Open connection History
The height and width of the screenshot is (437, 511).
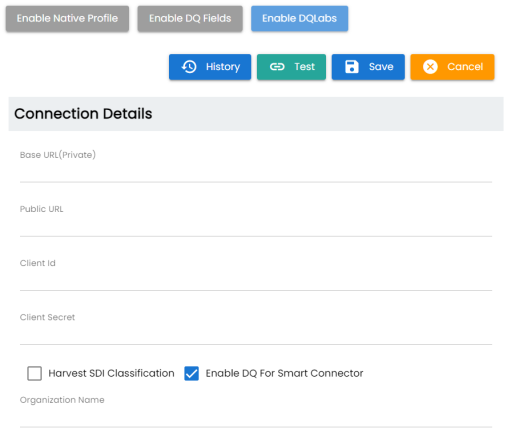point(210,67)
